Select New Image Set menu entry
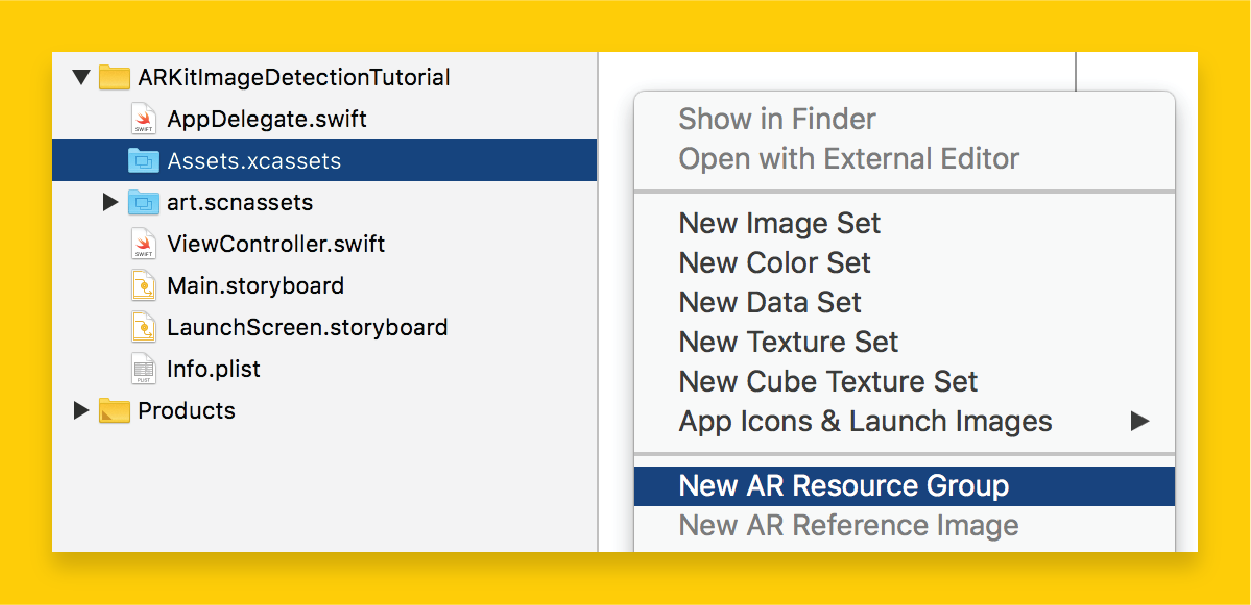 pyautogui.click(x=780, y=223)
